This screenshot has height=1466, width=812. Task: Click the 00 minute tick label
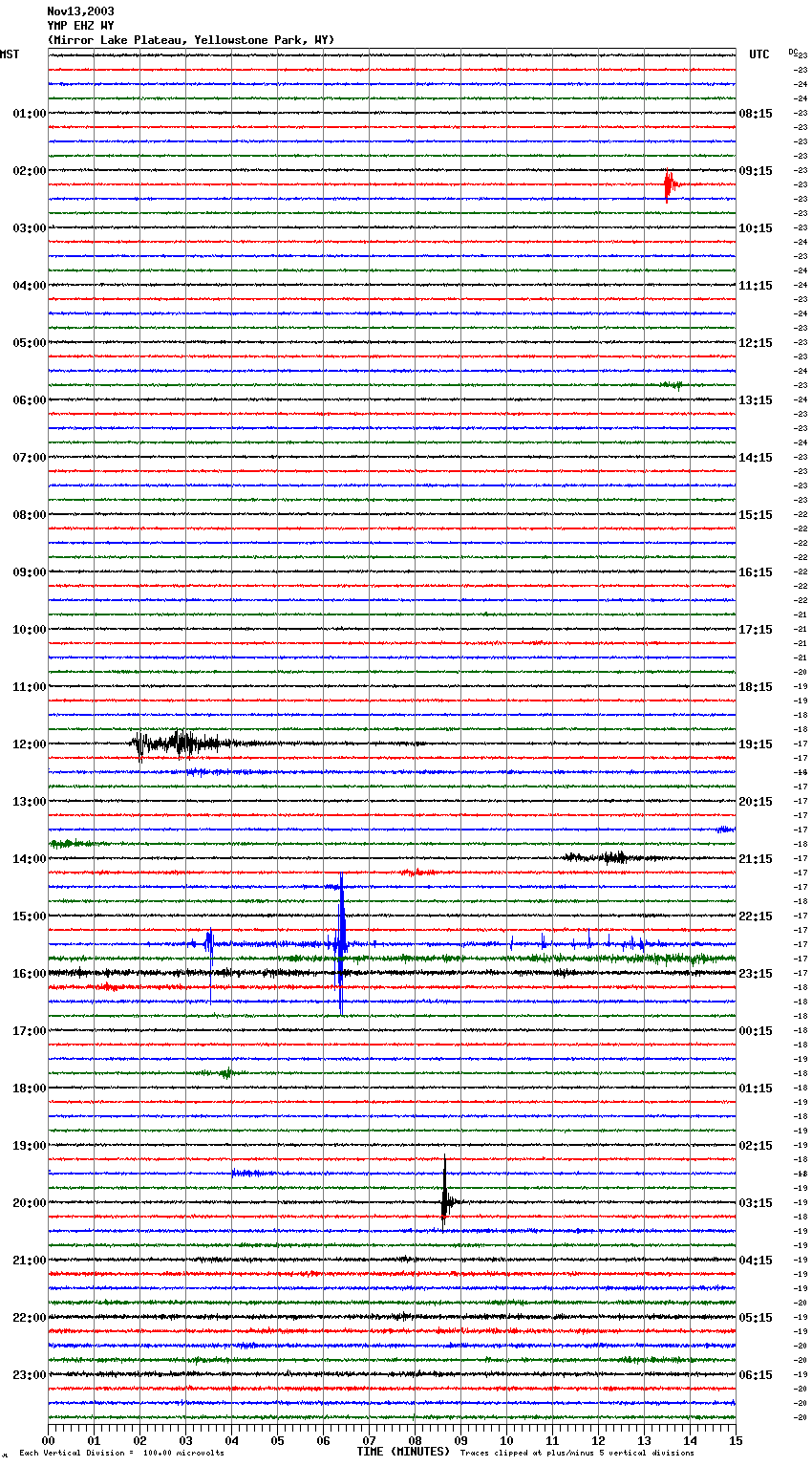click(48, 1440)
